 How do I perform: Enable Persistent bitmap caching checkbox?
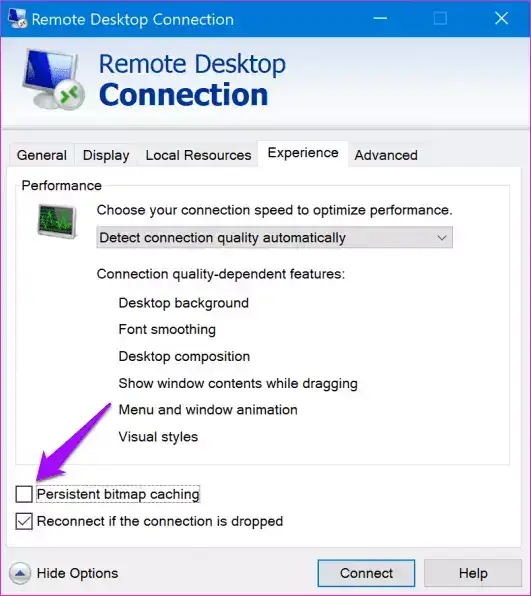(x=24, y=494)
